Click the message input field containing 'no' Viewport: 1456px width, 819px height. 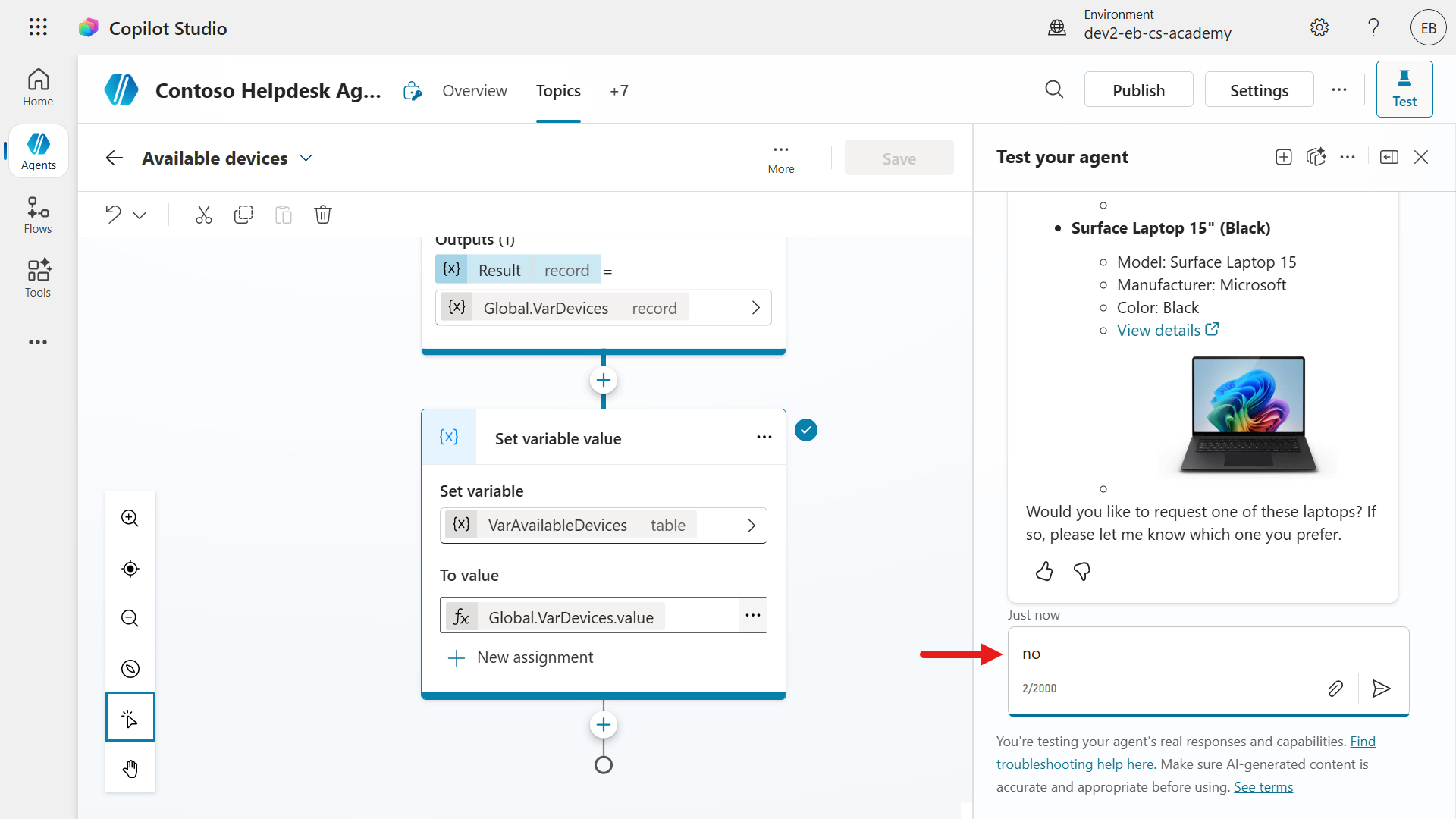1168,654
